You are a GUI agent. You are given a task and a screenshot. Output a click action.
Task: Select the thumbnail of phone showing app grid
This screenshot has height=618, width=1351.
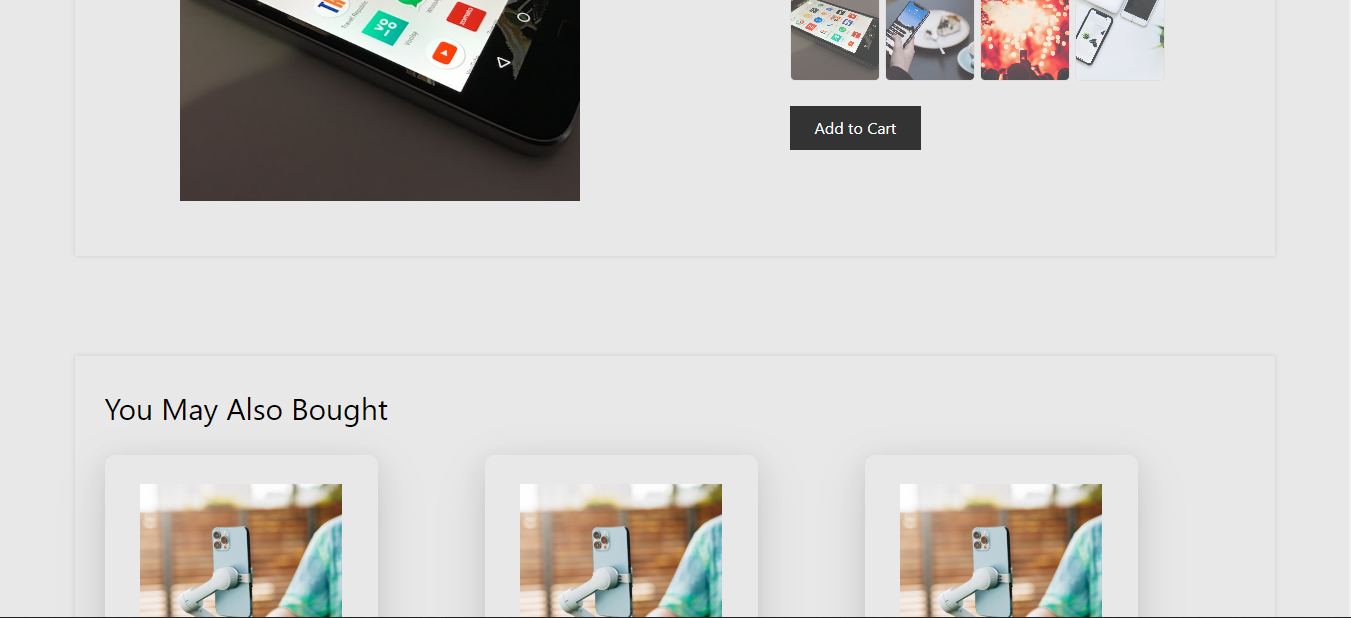point(835,40)
